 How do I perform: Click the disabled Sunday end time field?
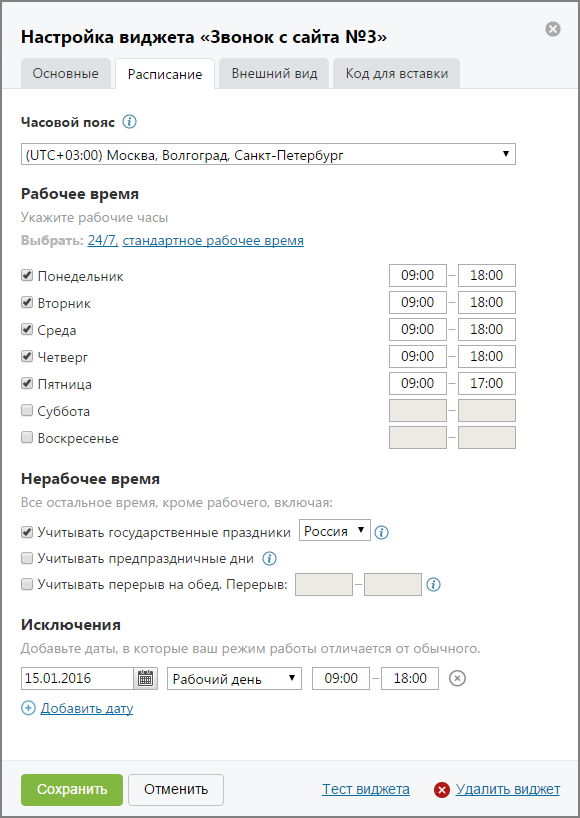coord(487,438)
